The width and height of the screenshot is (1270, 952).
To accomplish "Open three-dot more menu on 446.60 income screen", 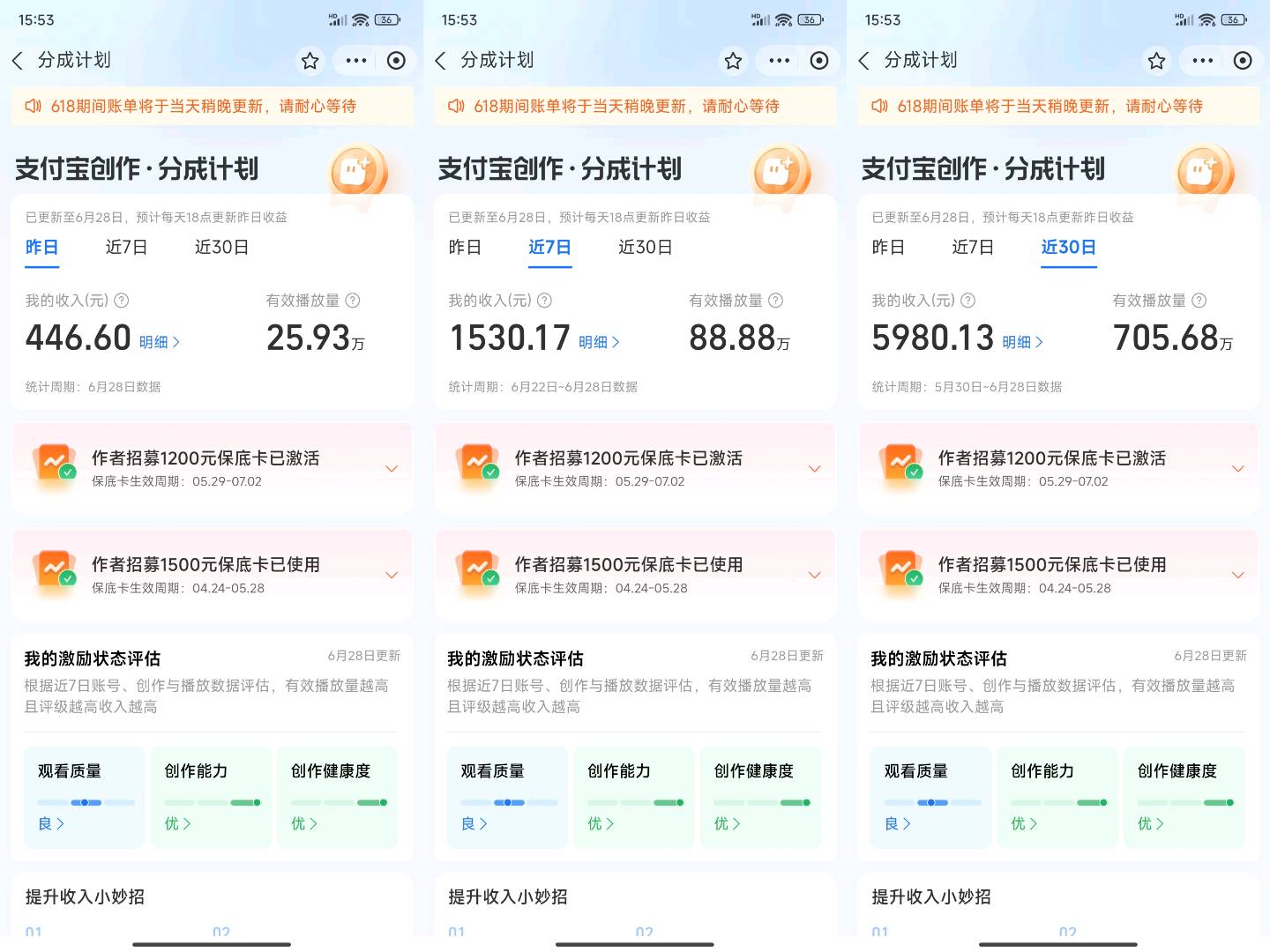I will coord(356,61).
